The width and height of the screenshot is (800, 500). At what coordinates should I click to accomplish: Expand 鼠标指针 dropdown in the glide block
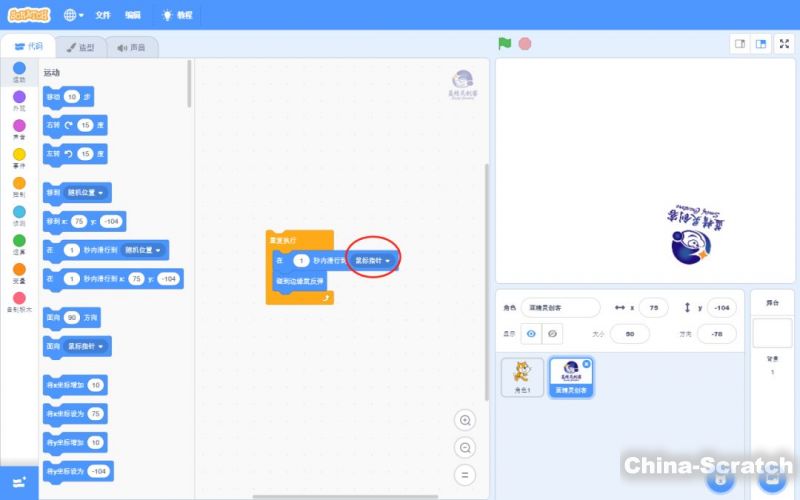point(374,260)
